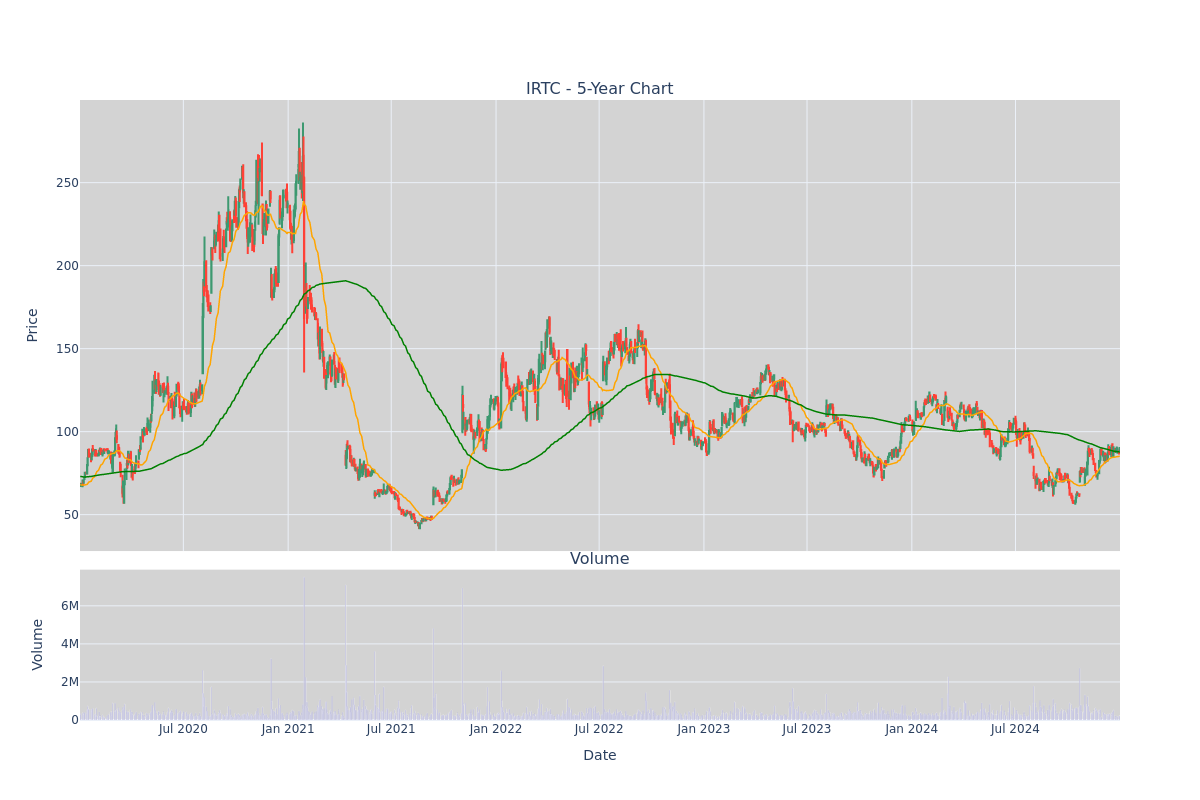Click the 50 price tick label
Image resolution: width=1200 pixels, height=800 pixels.
click(x=71, y=515)
